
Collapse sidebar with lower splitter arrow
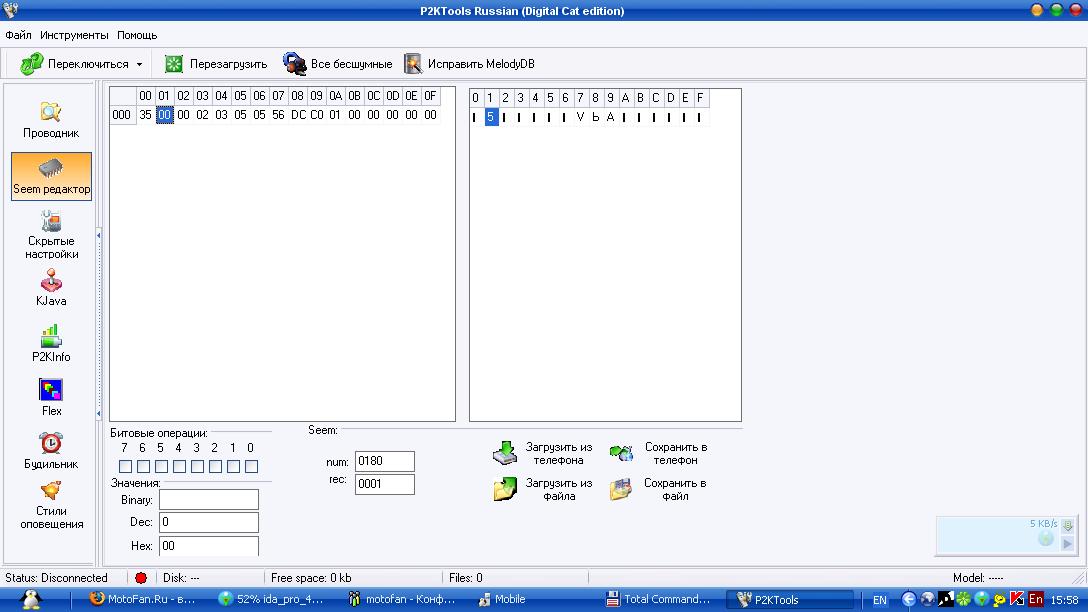click(x=99, y=414)
